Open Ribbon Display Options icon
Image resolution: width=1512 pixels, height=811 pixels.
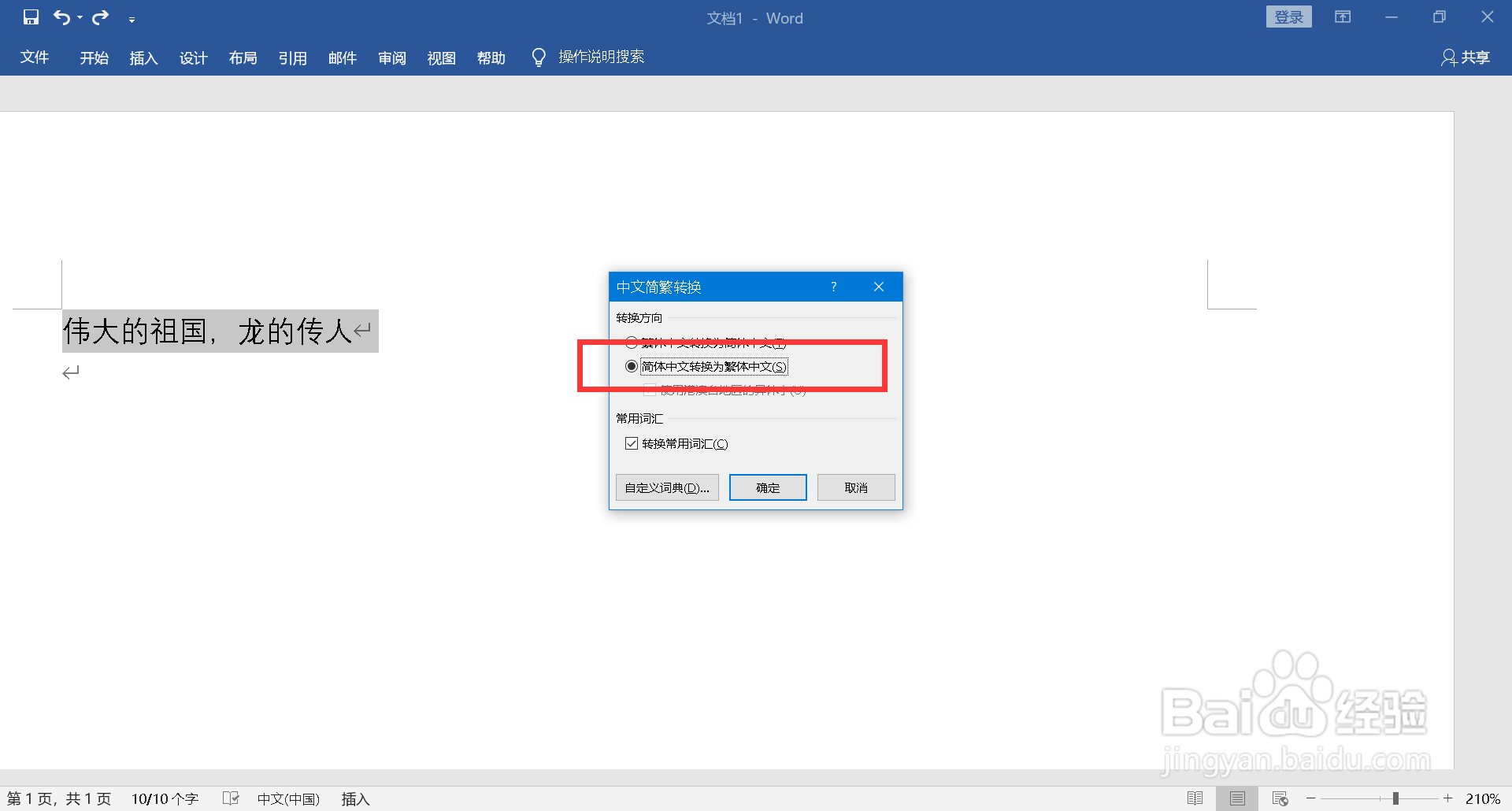point(1343,17)
